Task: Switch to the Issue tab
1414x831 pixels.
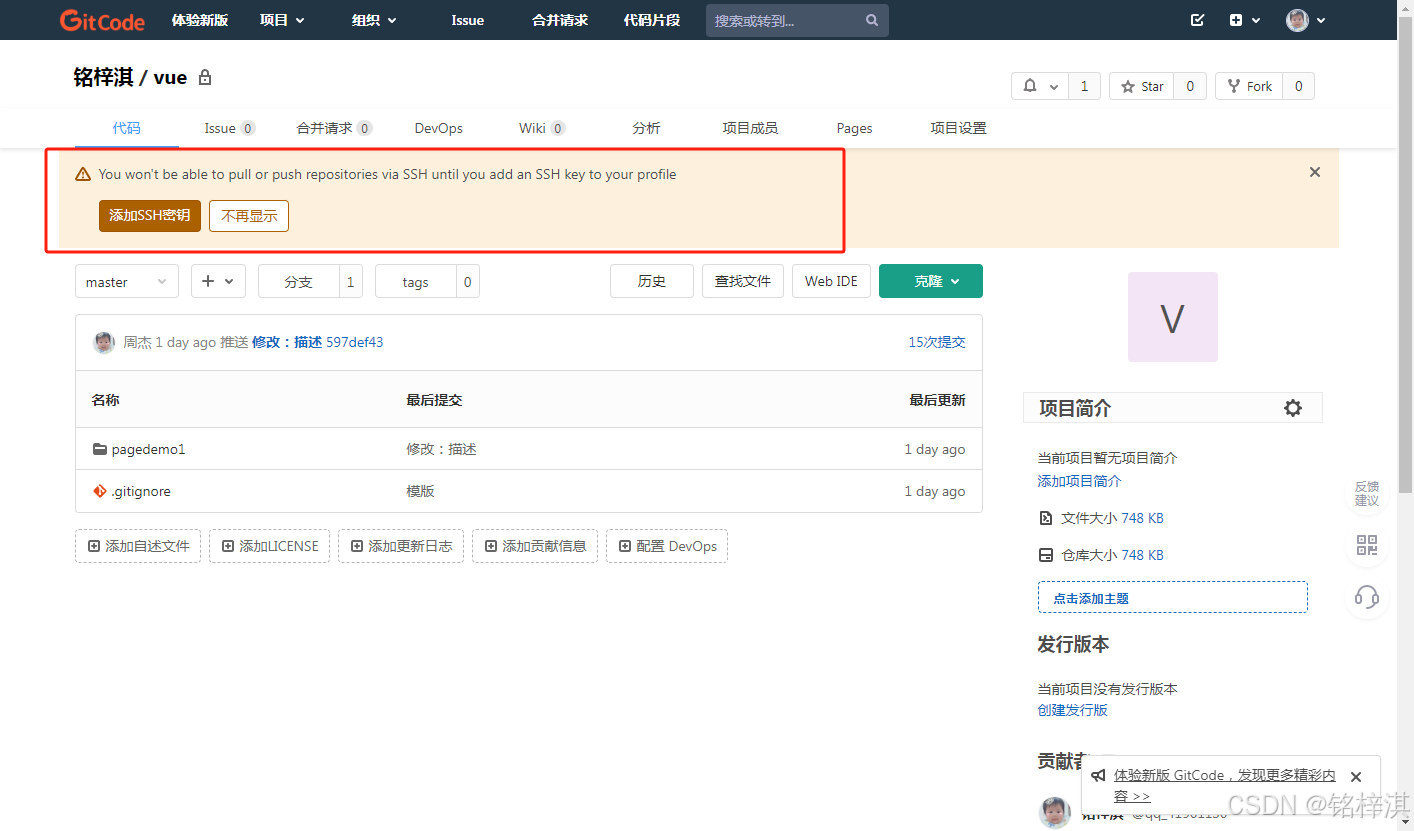Action: pos(230,128)
